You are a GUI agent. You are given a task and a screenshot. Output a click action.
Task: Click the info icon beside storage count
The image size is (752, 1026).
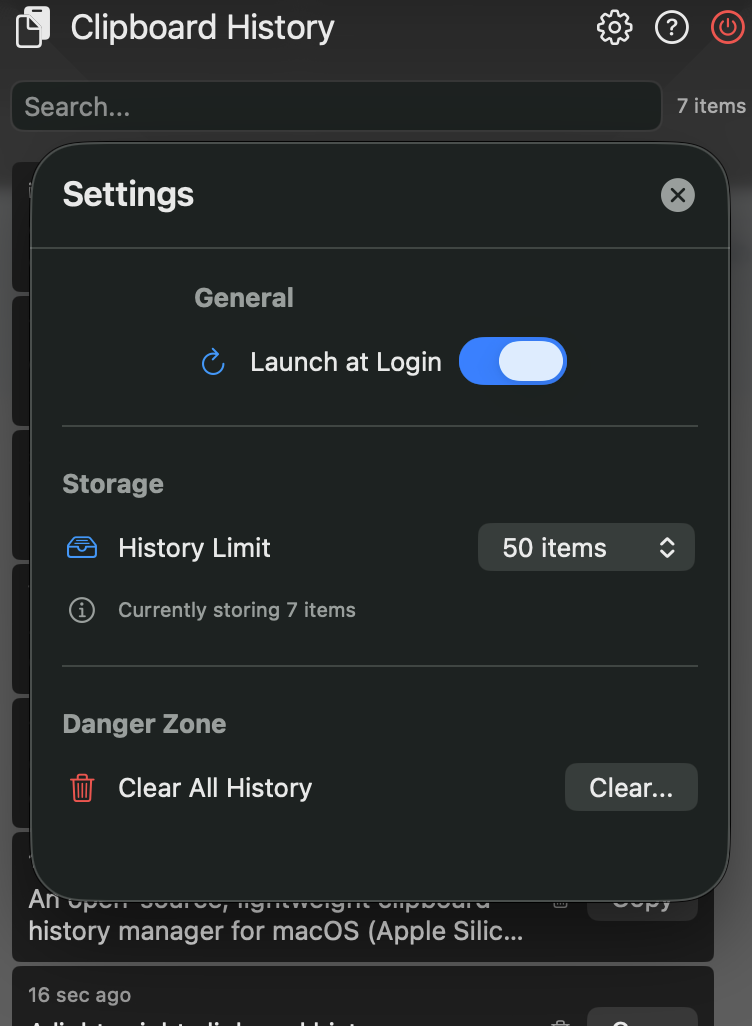pos(81,610)
